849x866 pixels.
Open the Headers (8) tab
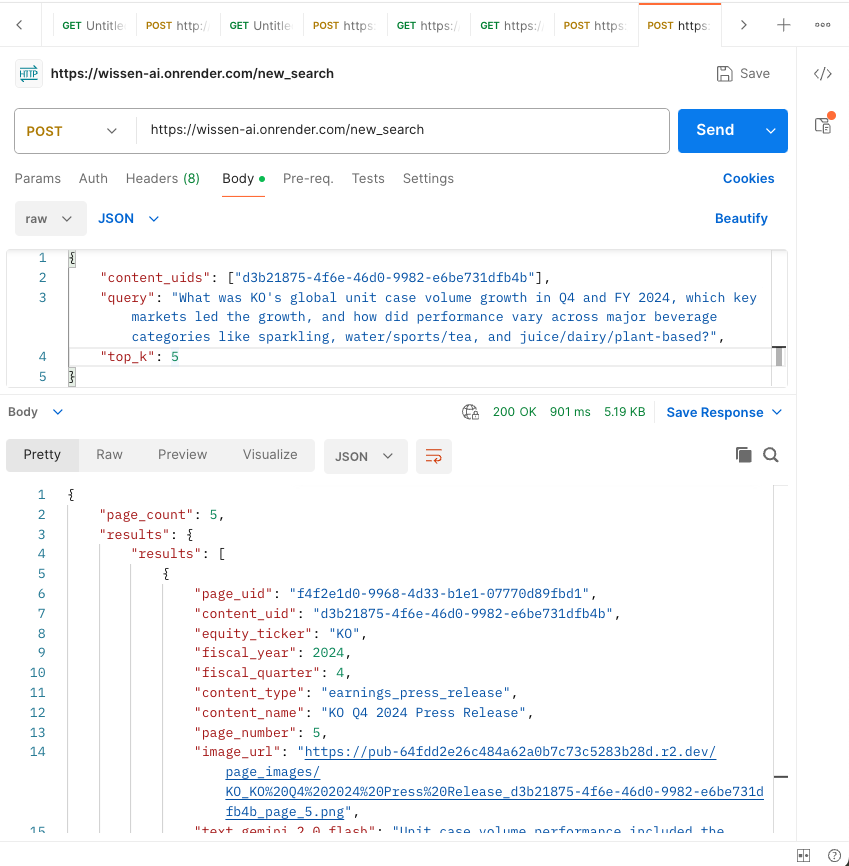coord(162,178)
